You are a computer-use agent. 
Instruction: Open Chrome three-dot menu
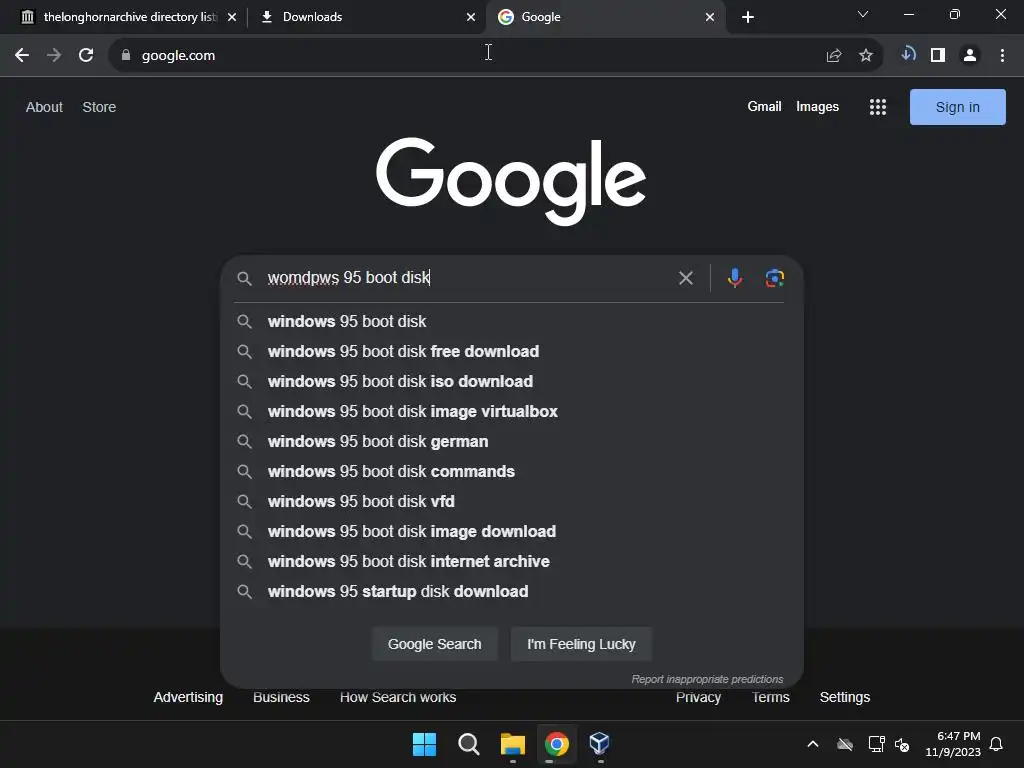tap(1002, 56)
